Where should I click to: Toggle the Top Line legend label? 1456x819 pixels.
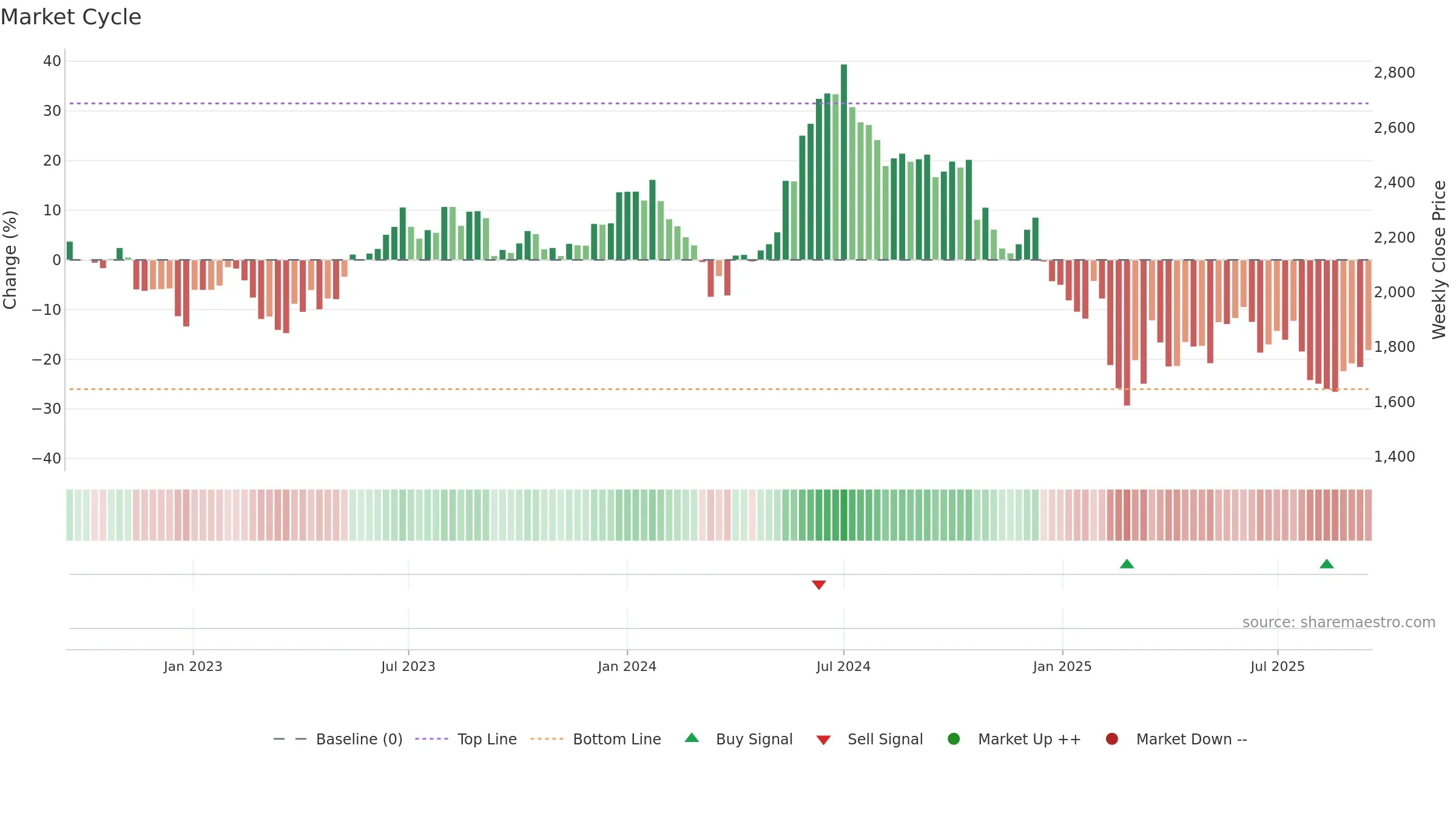click(x=487, y=739)
